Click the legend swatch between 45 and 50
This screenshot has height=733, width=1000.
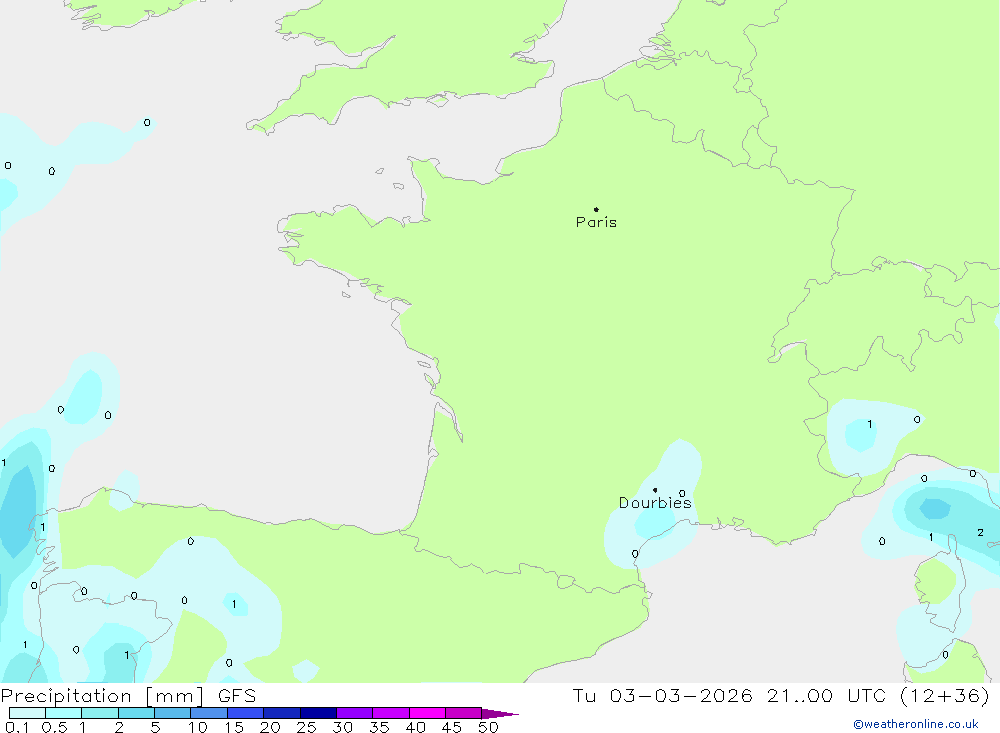point(464,713)
